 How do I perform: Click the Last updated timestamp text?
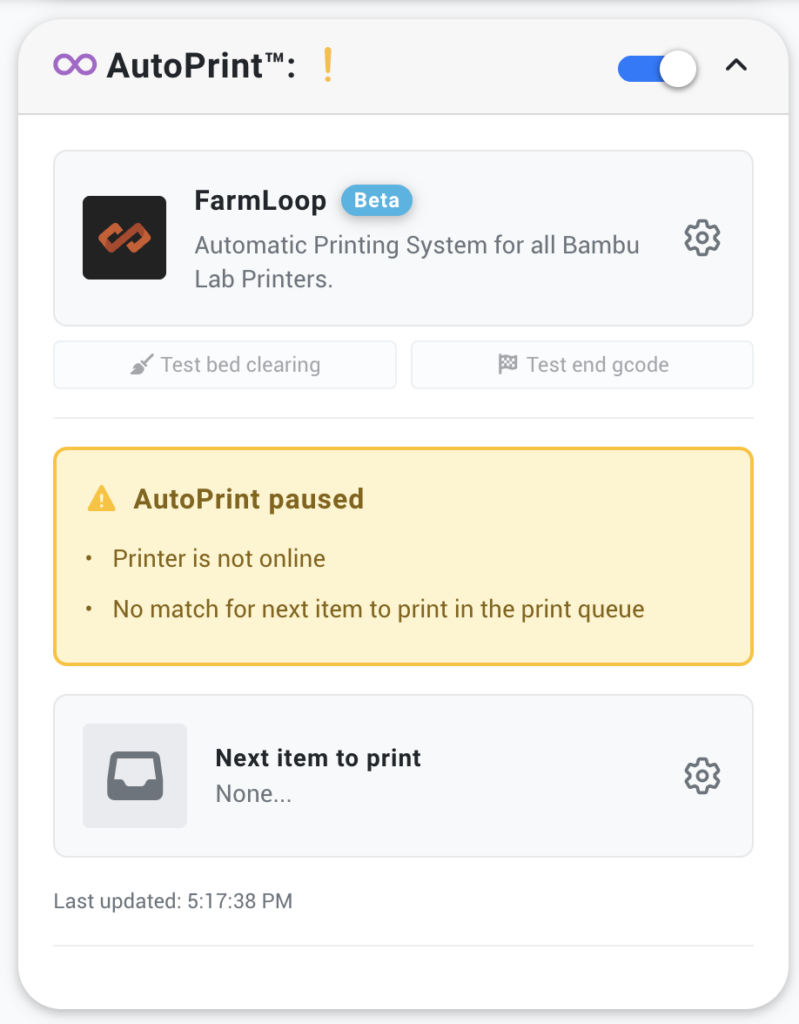click(x=172, y=900)
